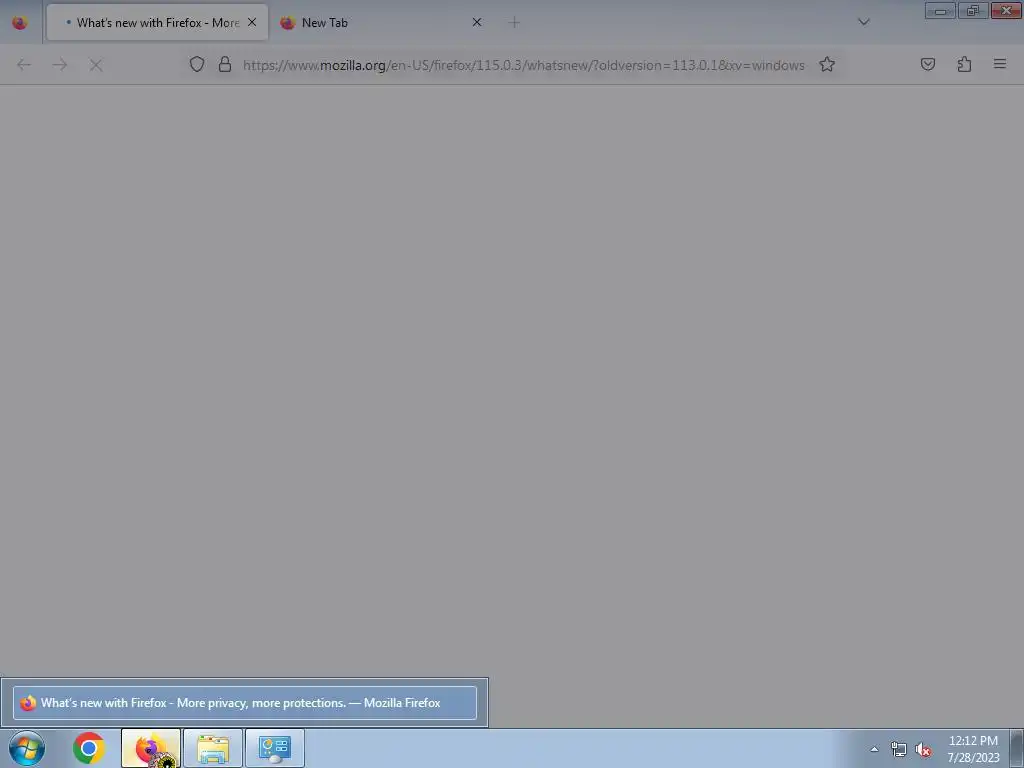This screenshot has height=768, width=1024.
Task: Open the Firefox application hamburger menu
Action: coord(999,64)
